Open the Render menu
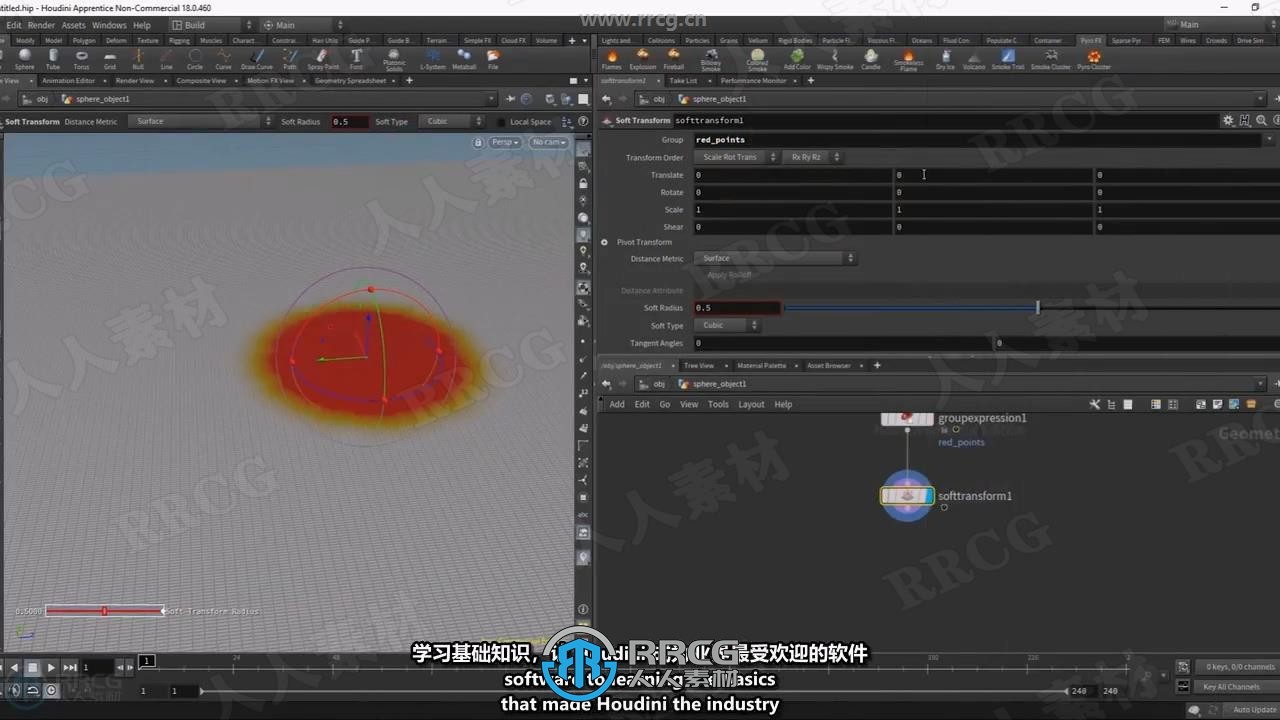The width and height of the screenshot is (1280, 720). click(x=42, y=25)
